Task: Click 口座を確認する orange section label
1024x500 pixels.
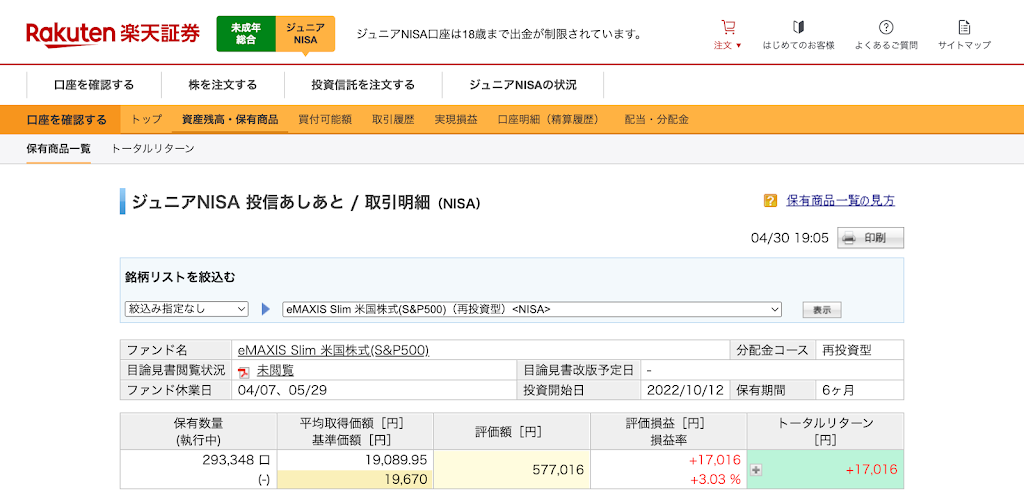Action: pos(67,119)
